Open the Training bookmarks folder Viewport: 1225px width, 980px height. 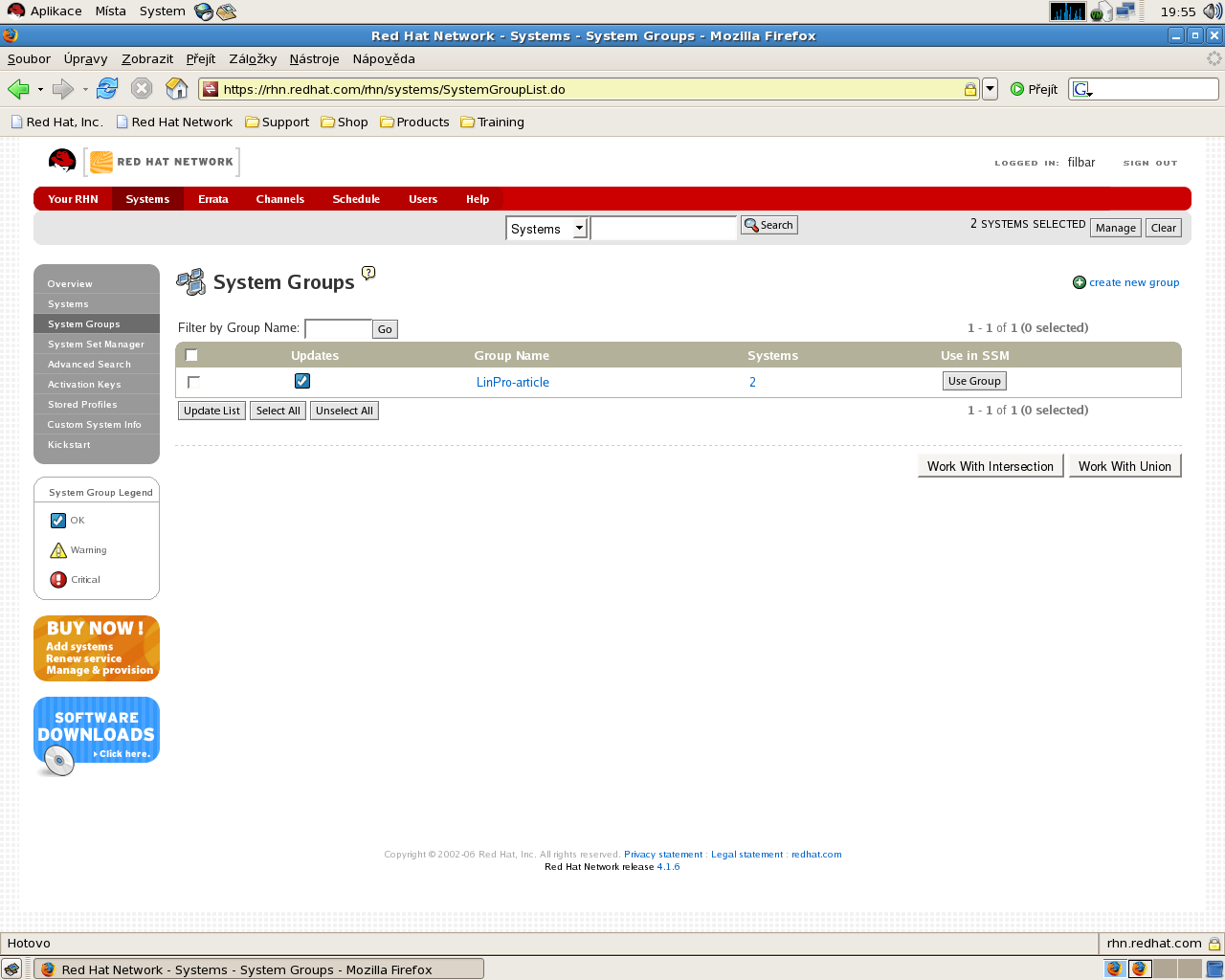[492, 122]
